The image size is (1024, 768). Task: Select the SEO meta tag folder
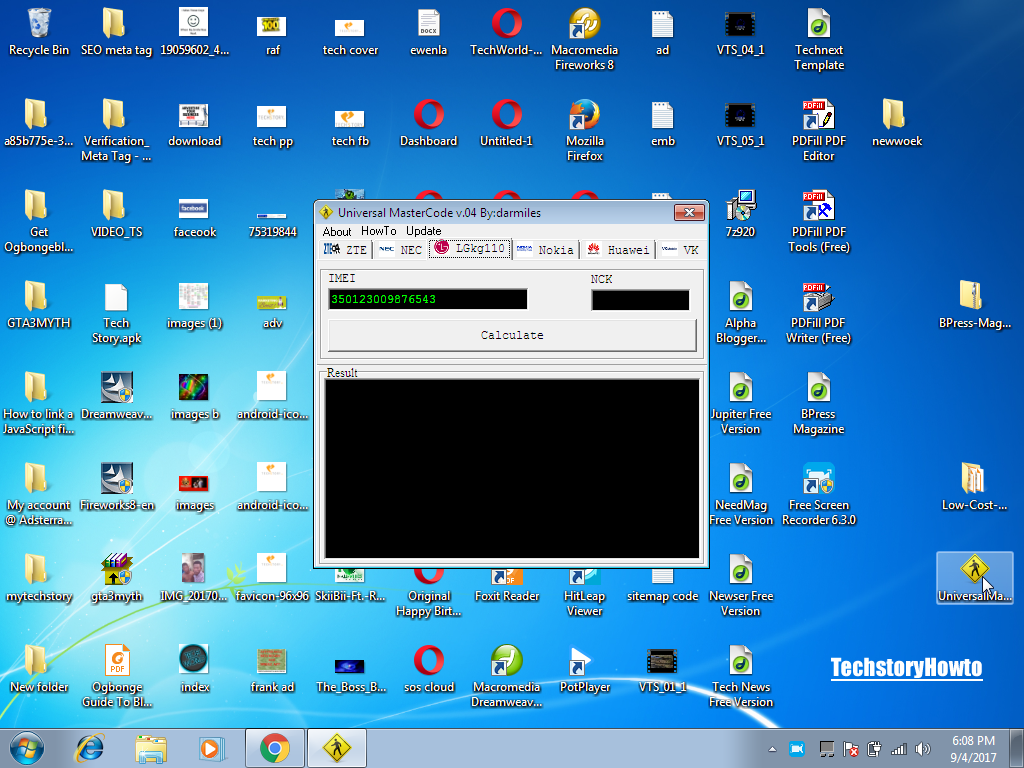(x=116, y=32)
